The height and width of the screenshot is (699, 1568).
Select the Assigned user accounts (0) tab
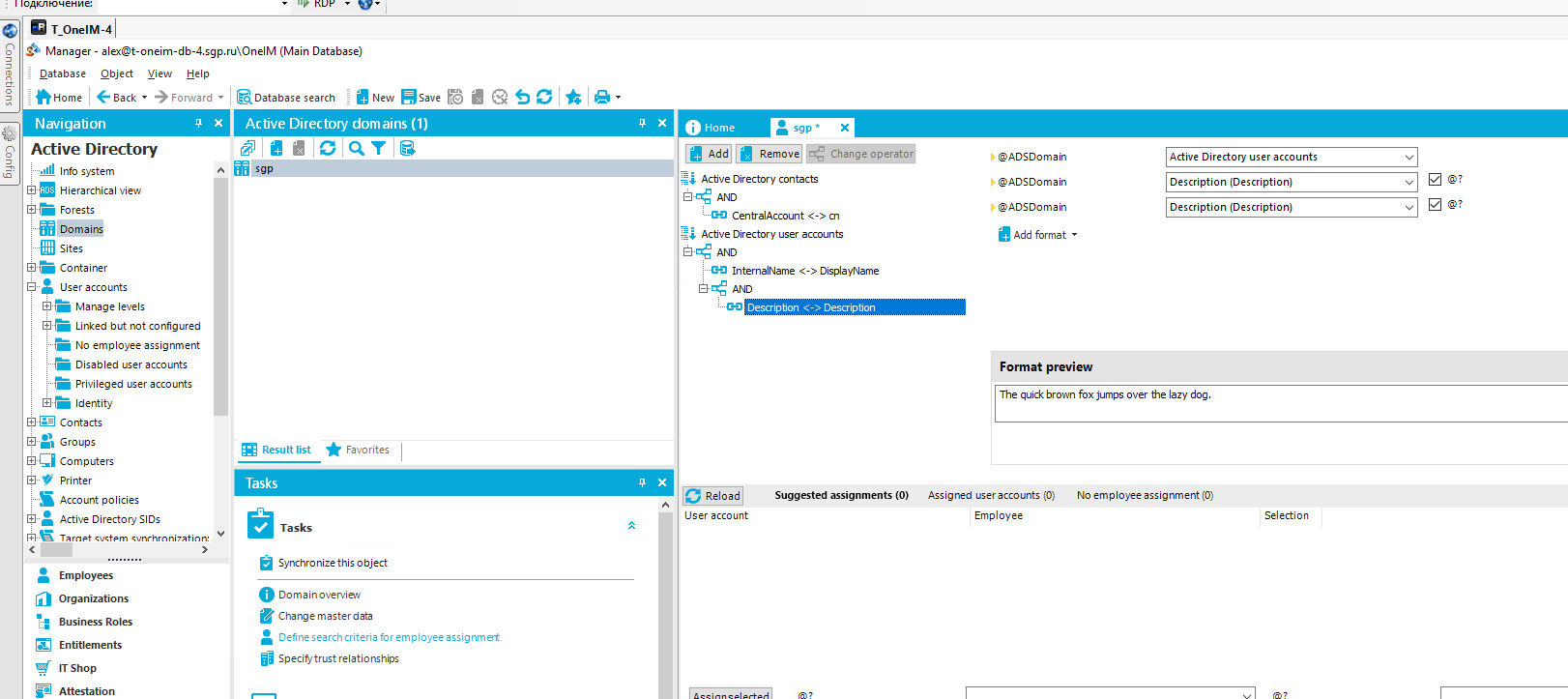click(x=991, y=495)
